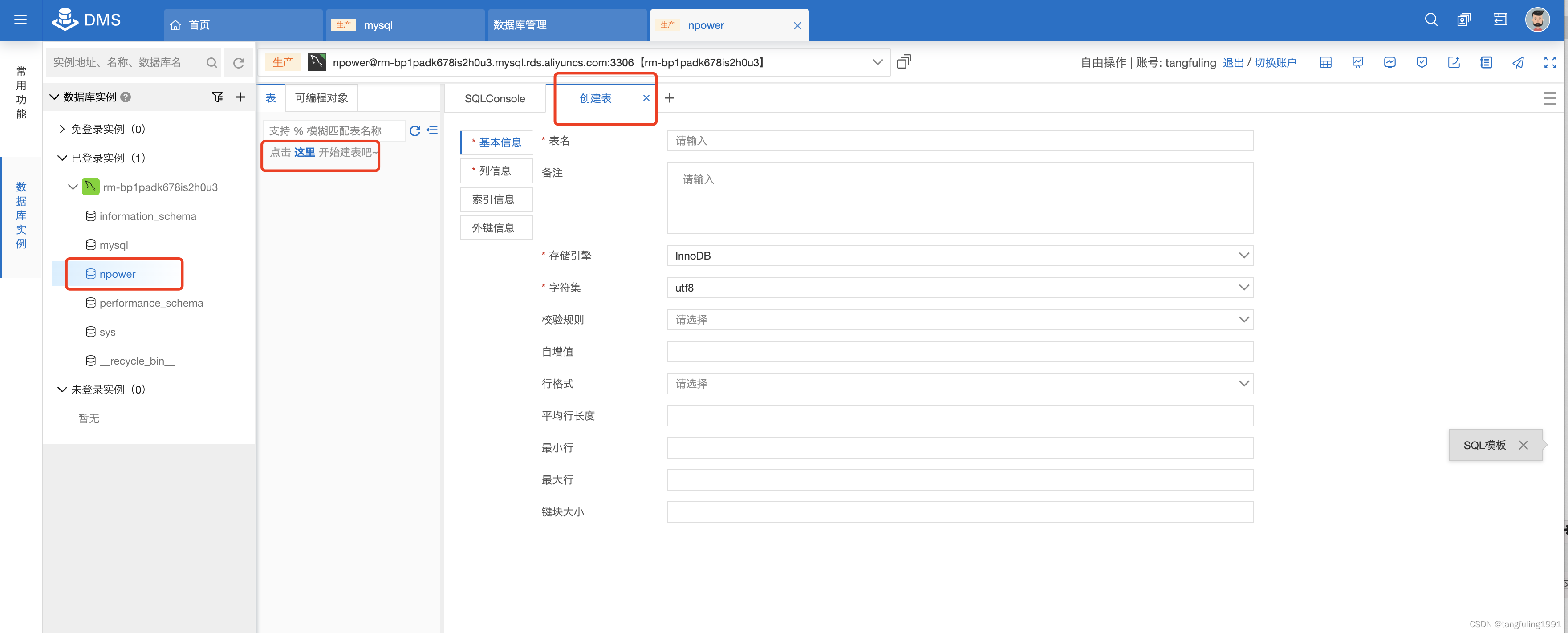This screenshot has width=1568, height=633.
Task: Click the instance search magnifier icon
Action: point(211,63)
